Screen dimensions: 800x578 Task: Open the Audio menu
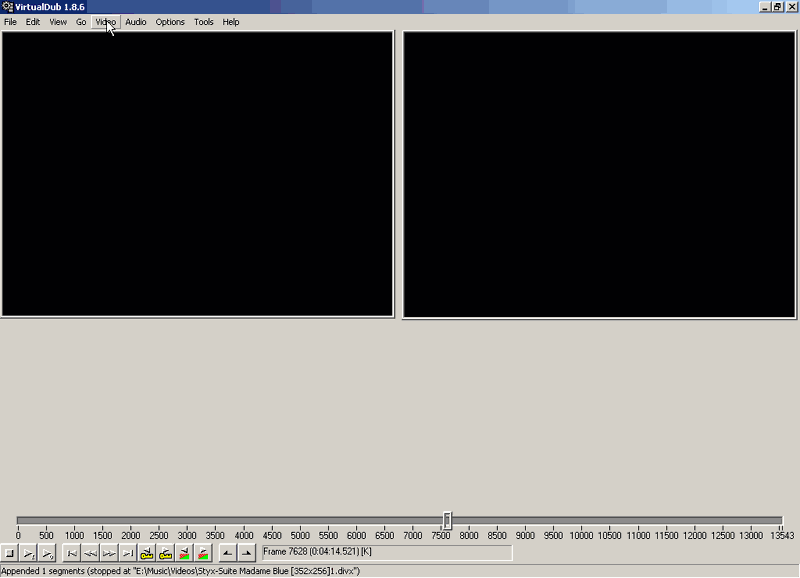(x=136, y=22)
